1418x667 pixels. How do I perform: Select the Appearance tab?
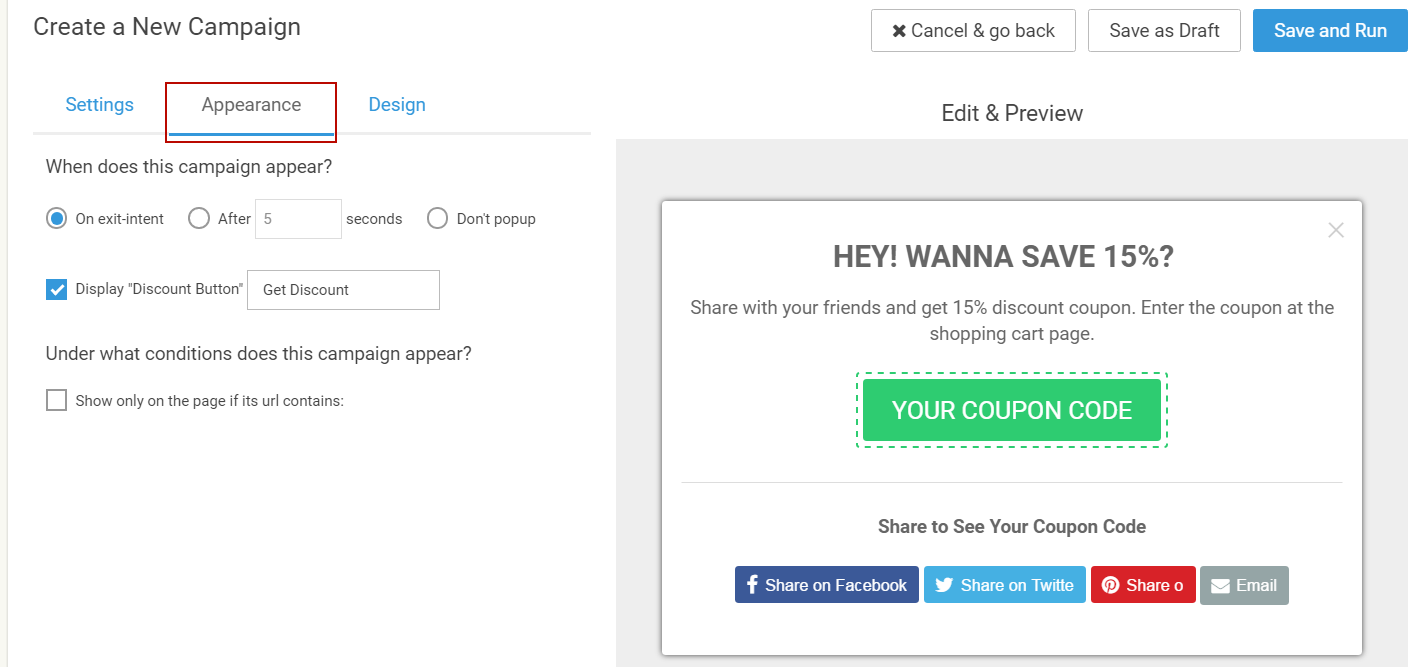click(251, 105)
